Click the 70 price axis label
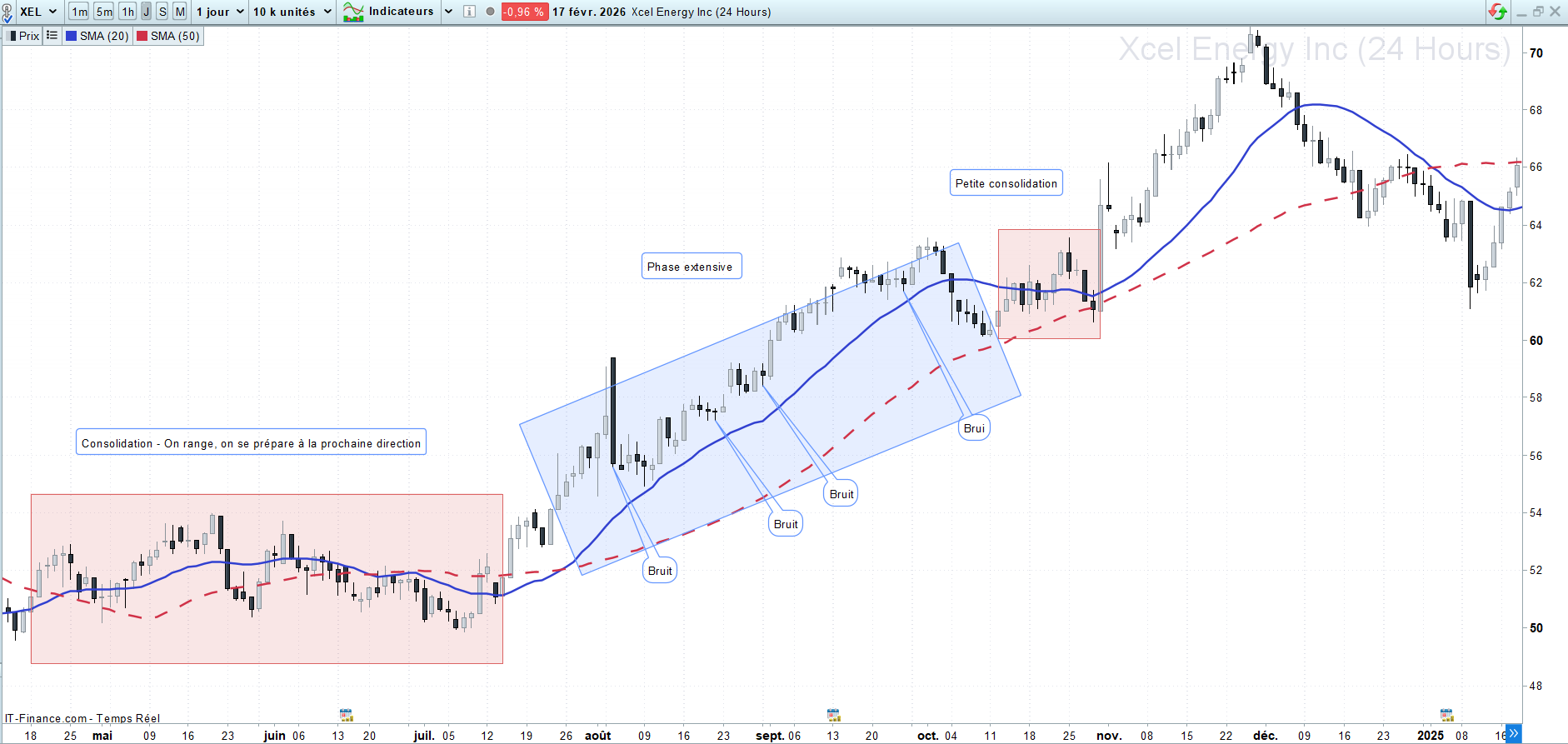The image size is (1568, 744). (1536, 52)
